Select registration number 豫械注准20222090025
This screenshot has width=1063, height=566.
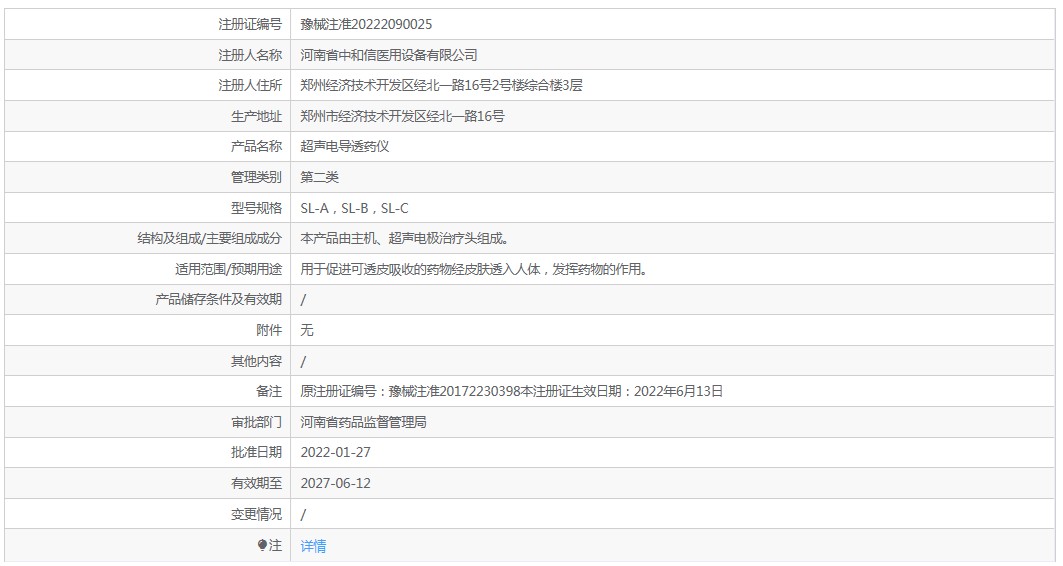click(366, 24)
